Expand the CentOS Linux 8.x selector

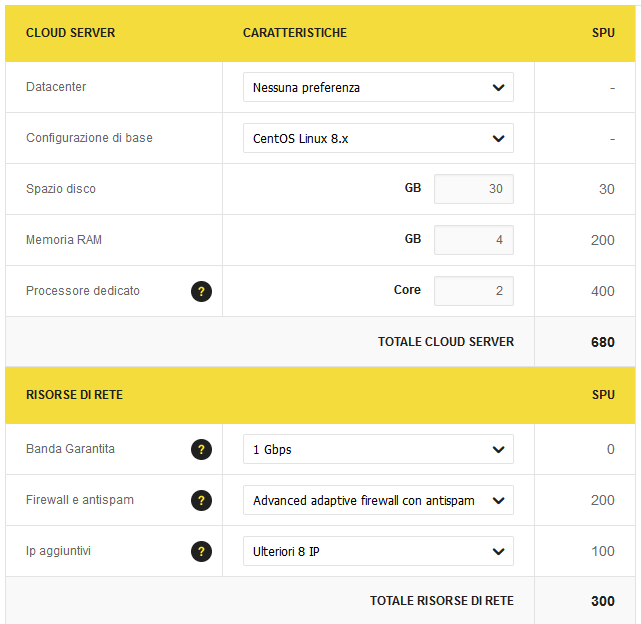[x=378, y=139]
